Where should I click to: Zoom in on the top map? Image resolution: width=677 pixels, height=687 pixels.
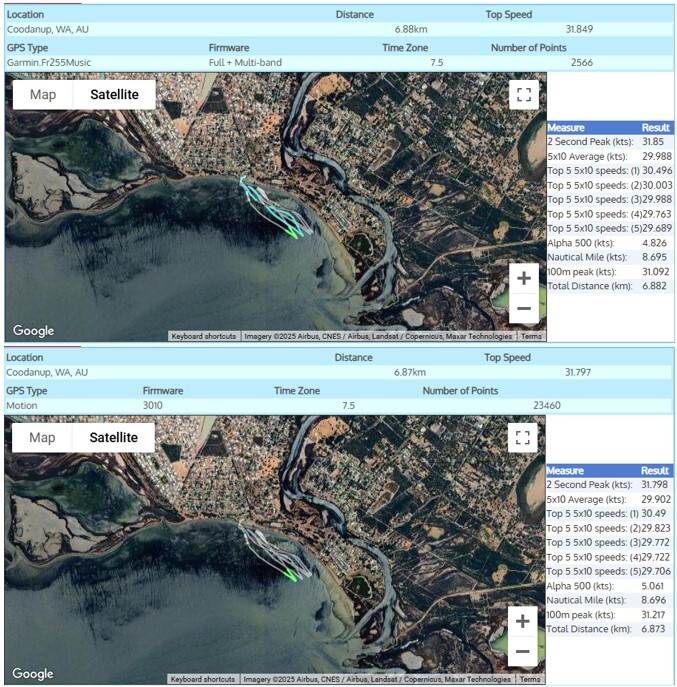click(523, 278)
